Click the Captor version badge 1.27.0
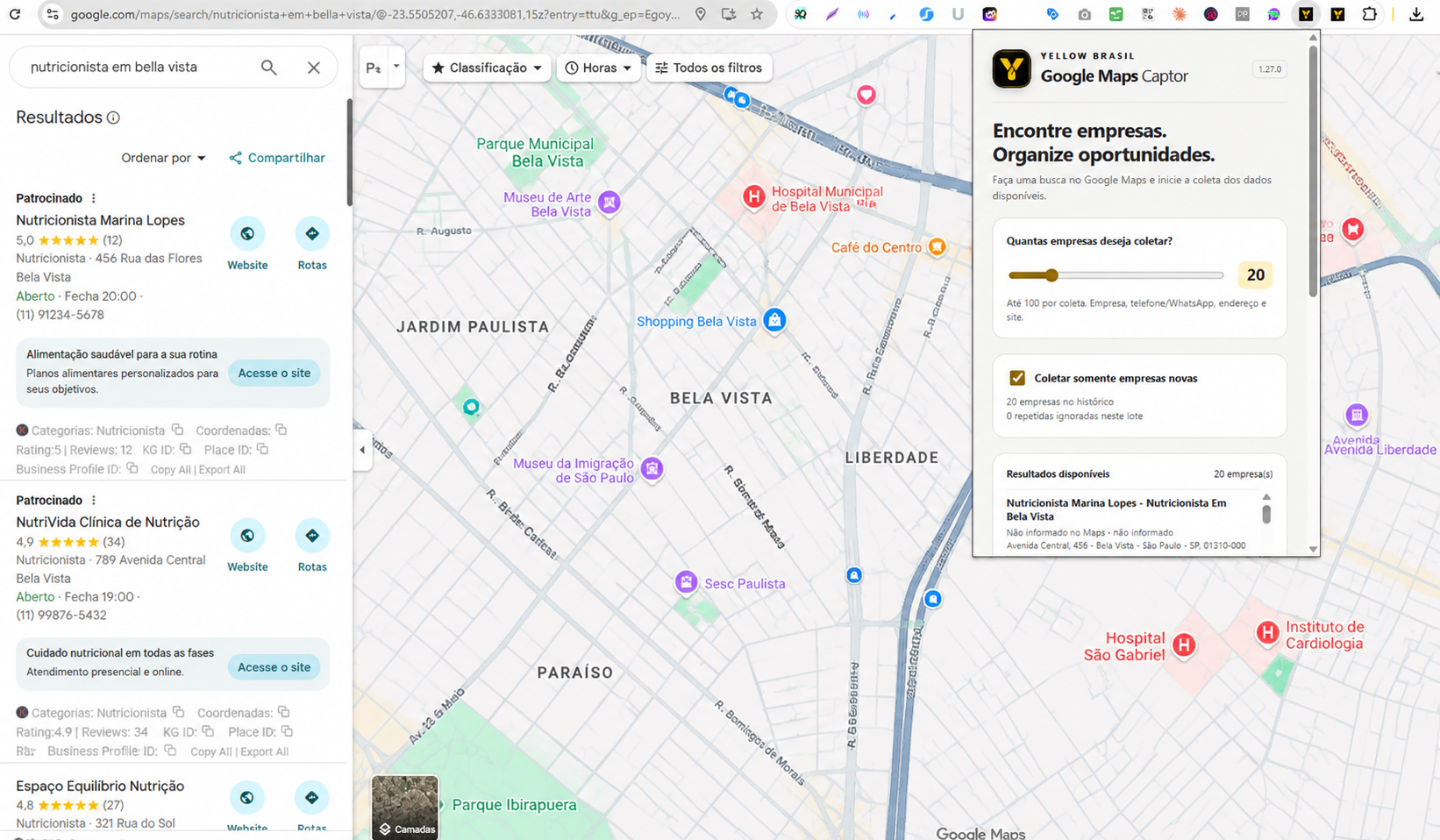1440x840 pixels. [x=1270, y=69]
